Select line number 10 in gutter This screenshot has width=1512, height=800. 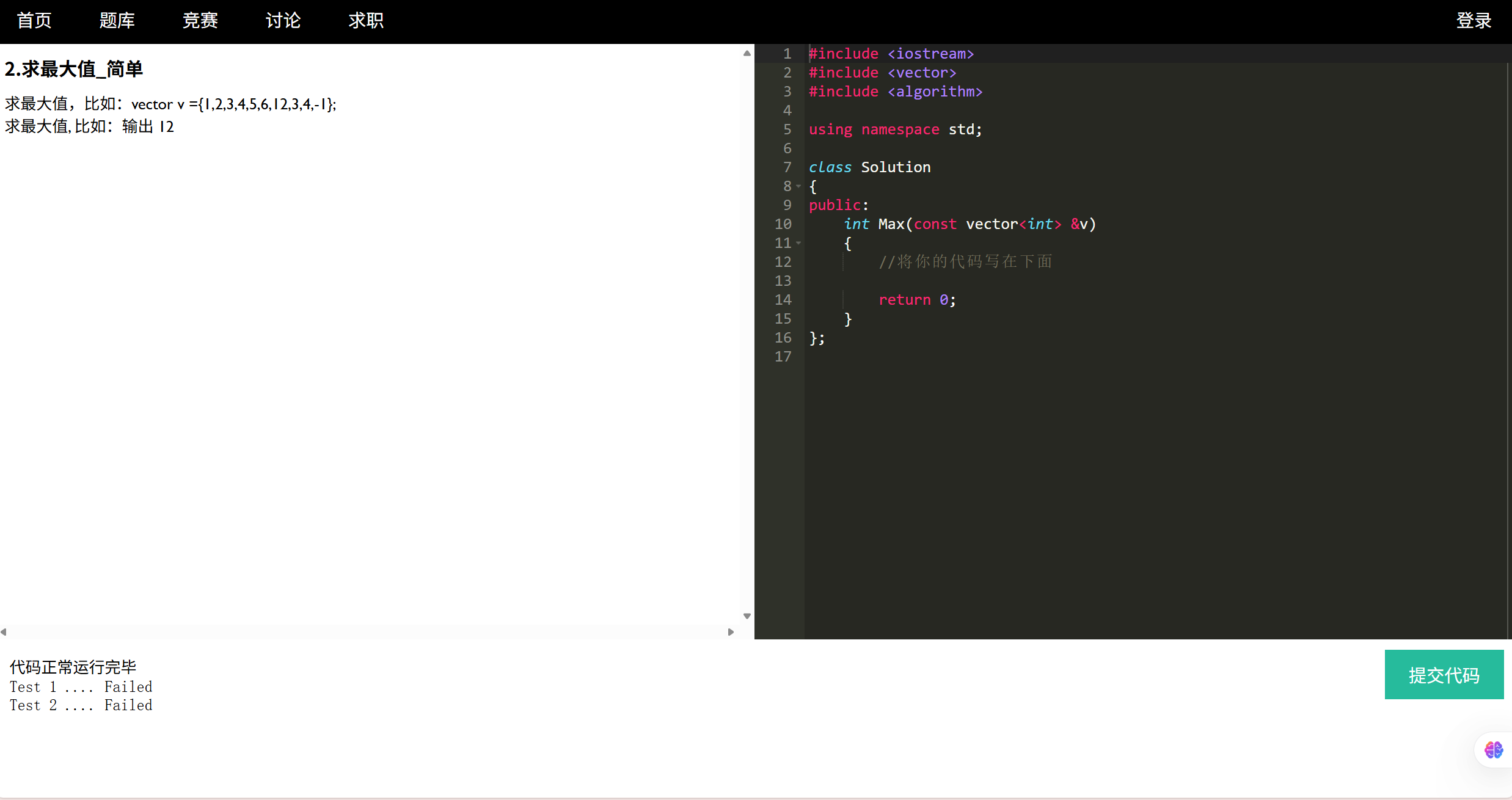(783, 224)
